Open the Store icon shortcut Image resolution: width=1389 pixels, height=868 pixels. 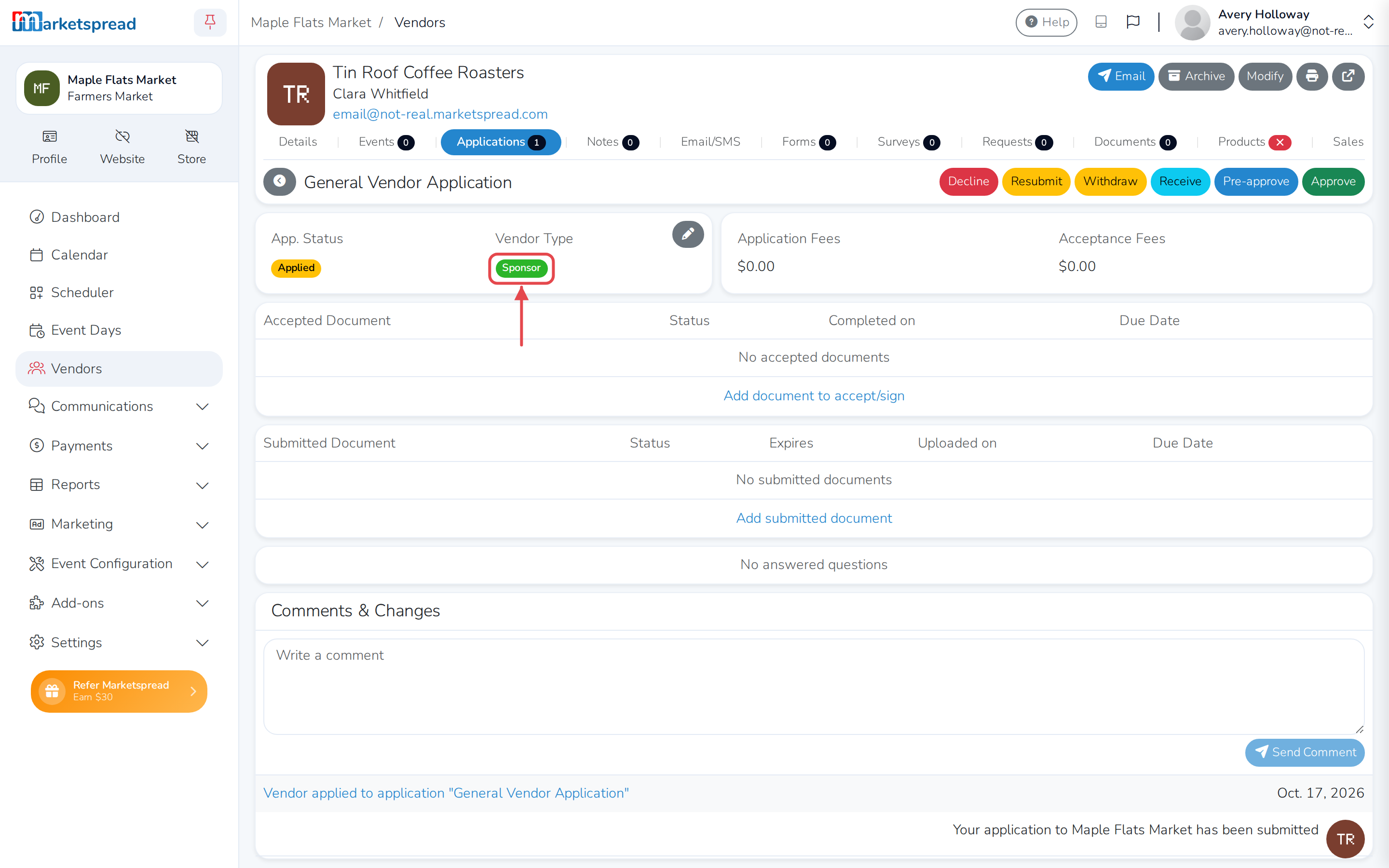click(x=191, y=147)
